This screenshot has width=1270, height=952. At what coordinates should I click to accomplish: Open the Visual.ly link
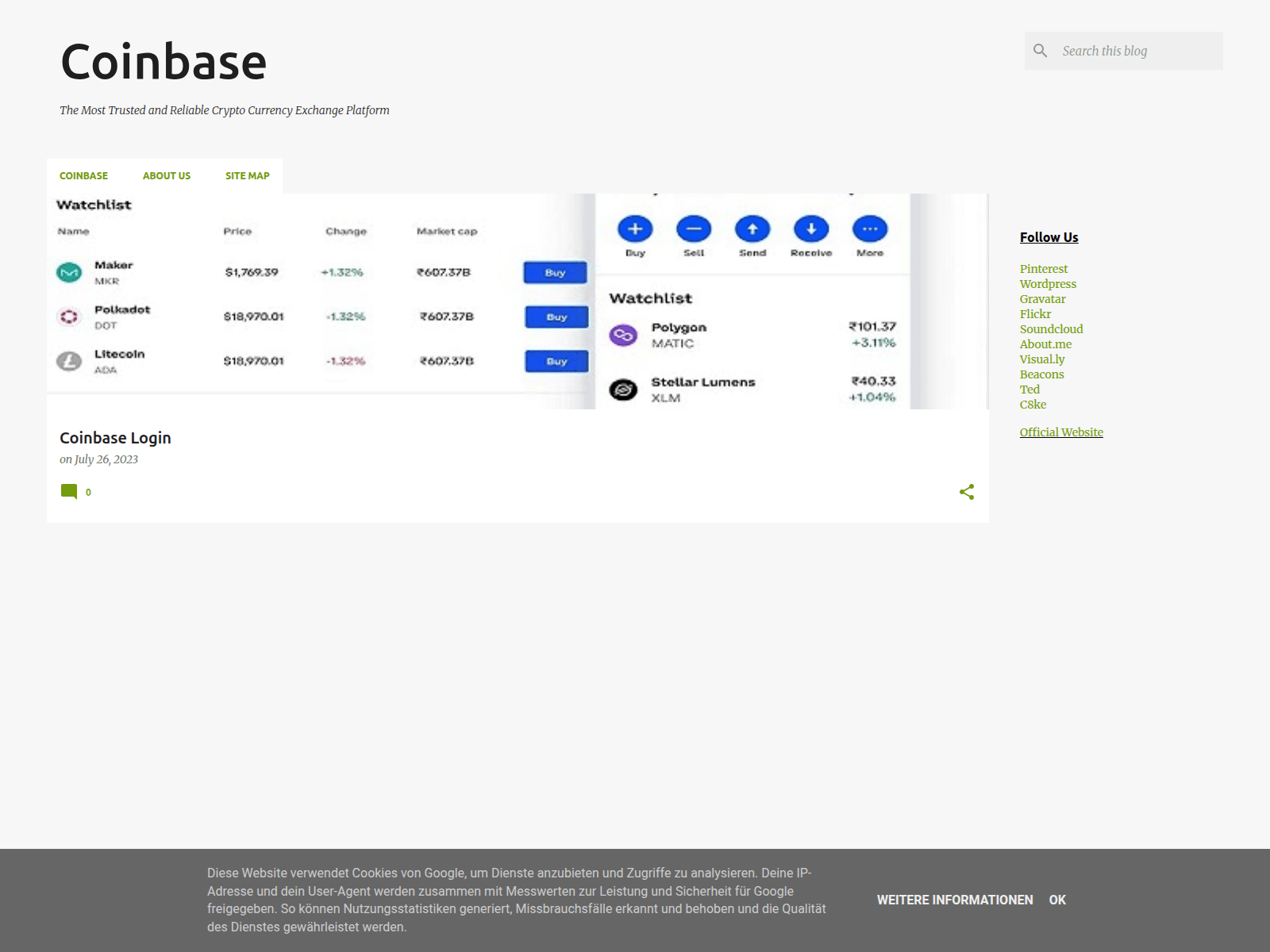click(1042, 359)
